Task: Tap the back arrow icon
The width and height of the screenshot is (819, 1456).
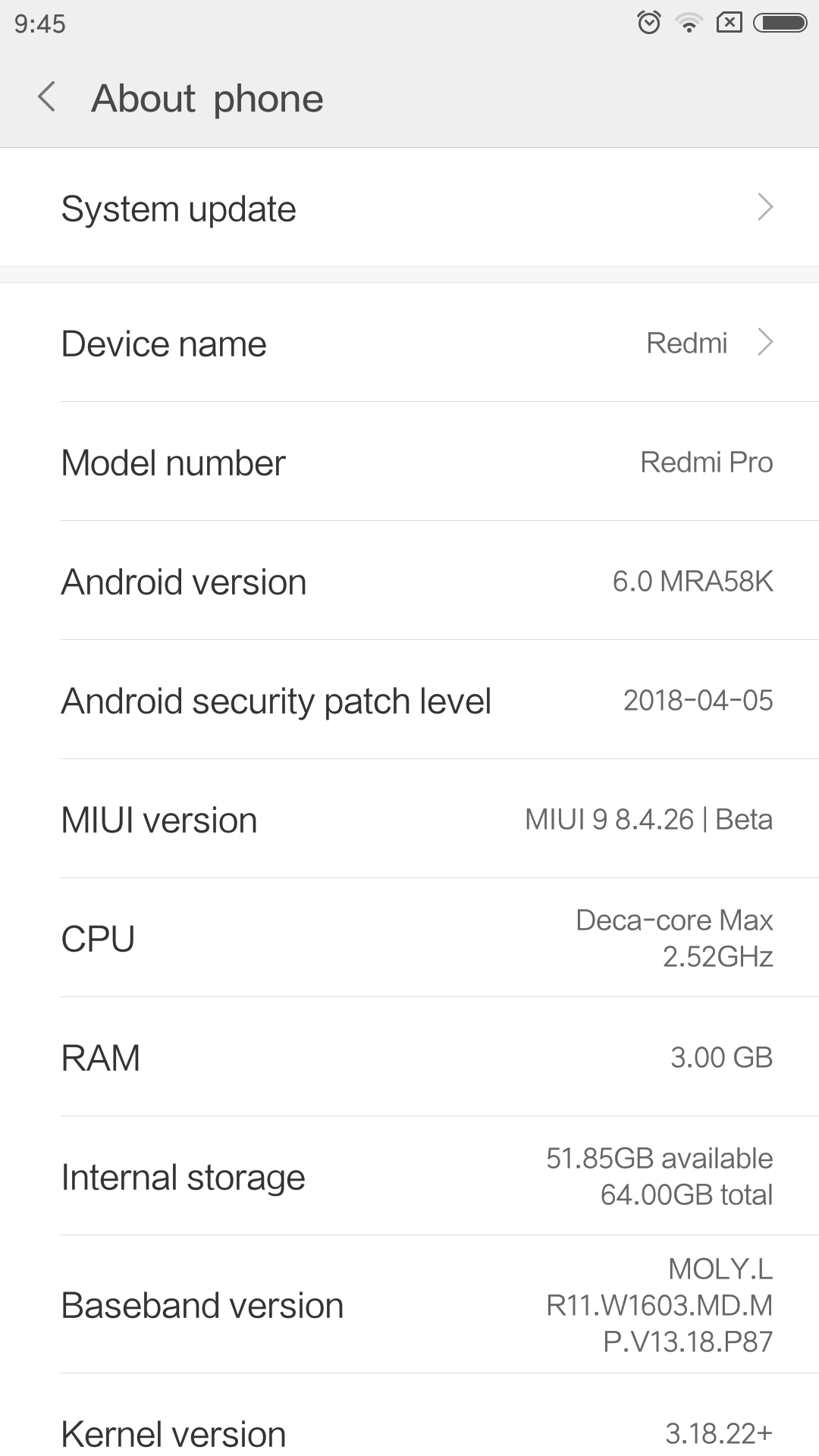Action: tap(47, 98)
